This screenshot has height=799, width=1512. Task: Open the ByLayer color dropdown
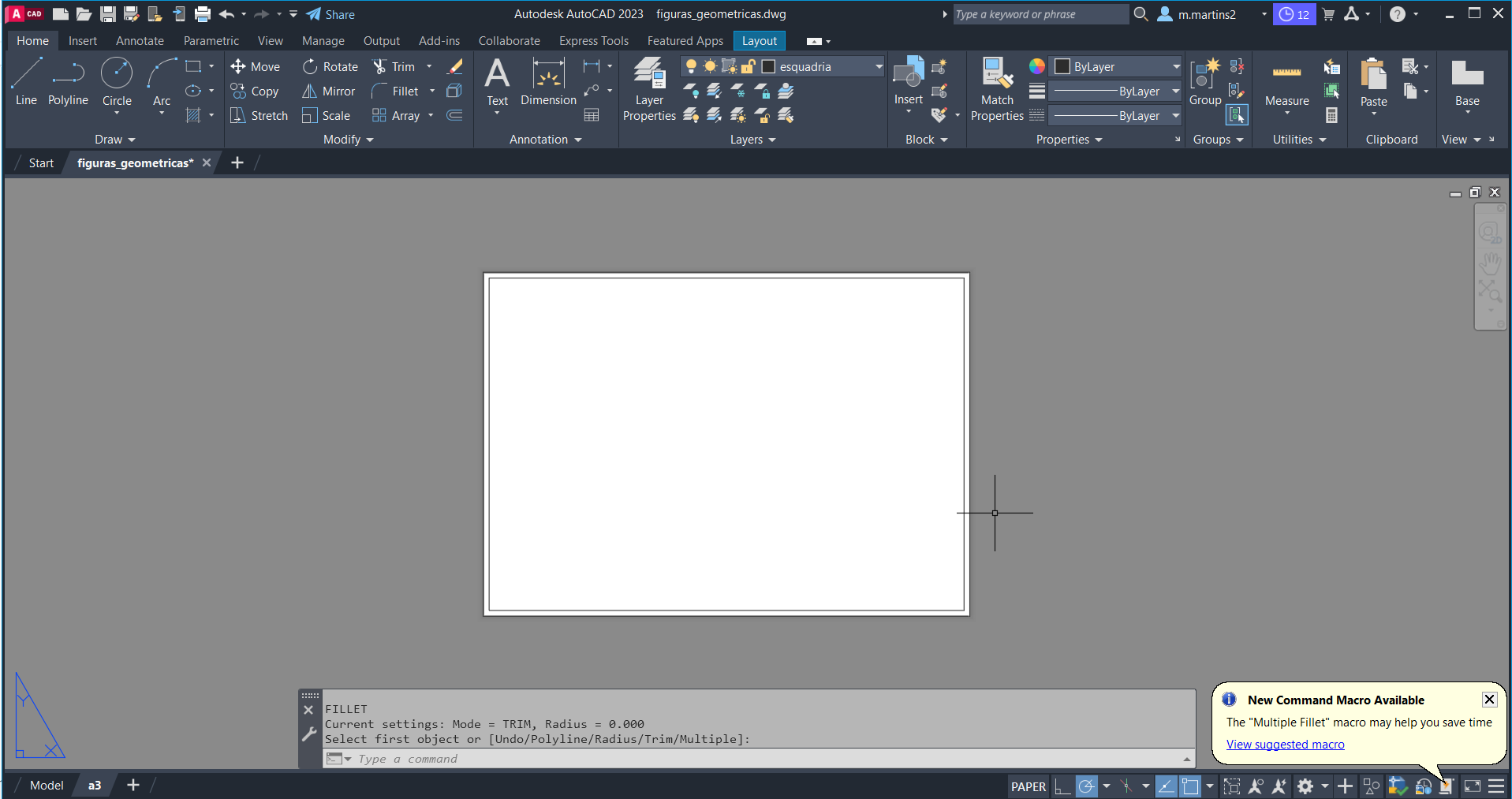click(1175, 67)
